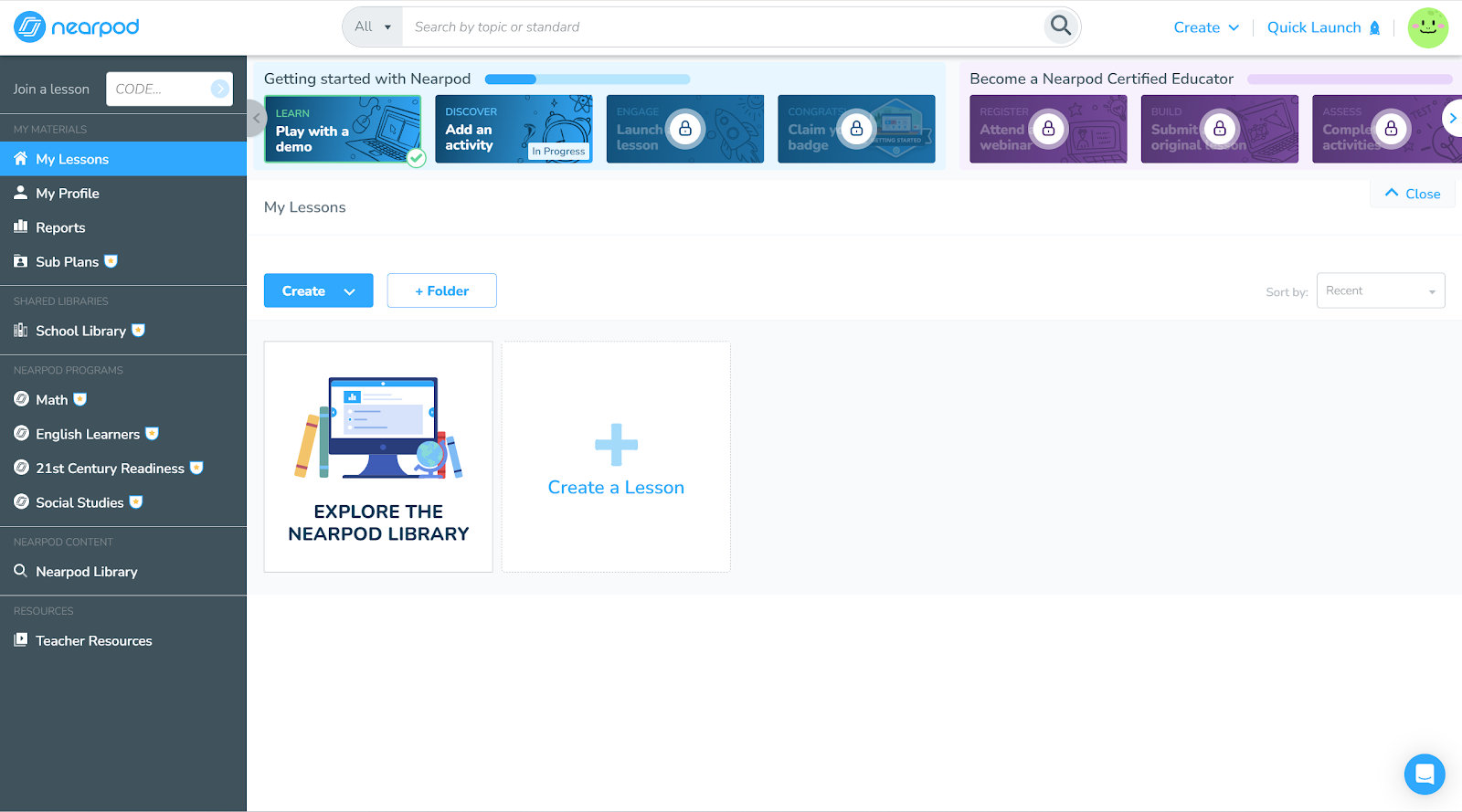Open Explore the Nearpod Library tile
Image resolution: width=1462 pixels, height=812 pixels.
point(378,457)
